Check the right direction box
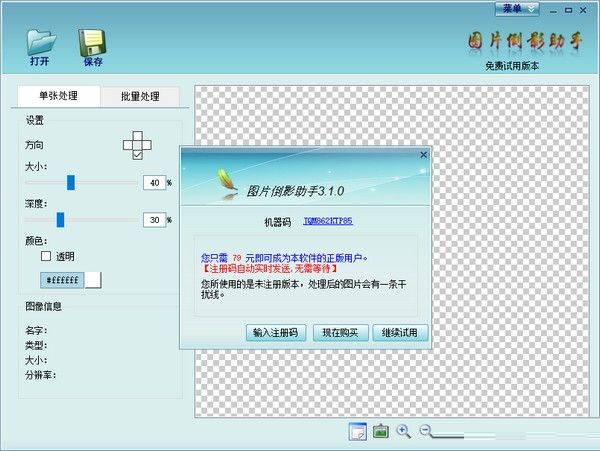The height and width of the screenshot is (451, 600). (147, 145)
